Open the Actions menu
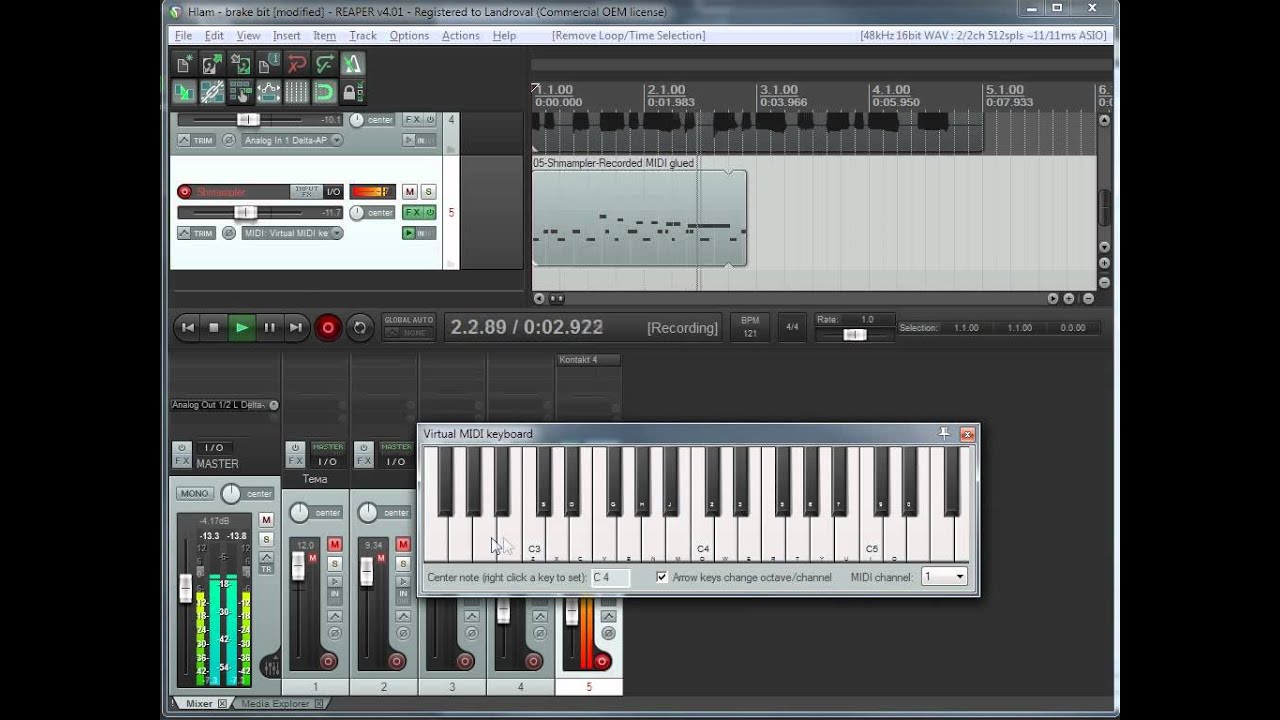The height and width of the screenshot is (720, 1280). point(460,35)
